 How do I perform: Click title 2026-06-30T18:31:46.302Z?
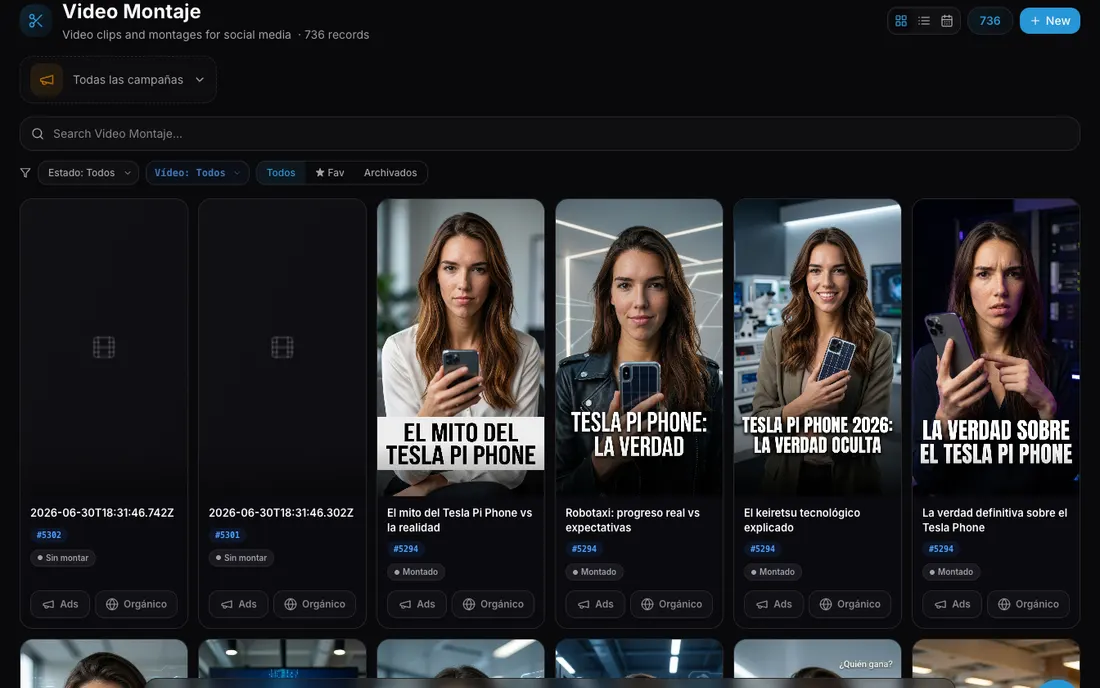(x=281, y=513)
